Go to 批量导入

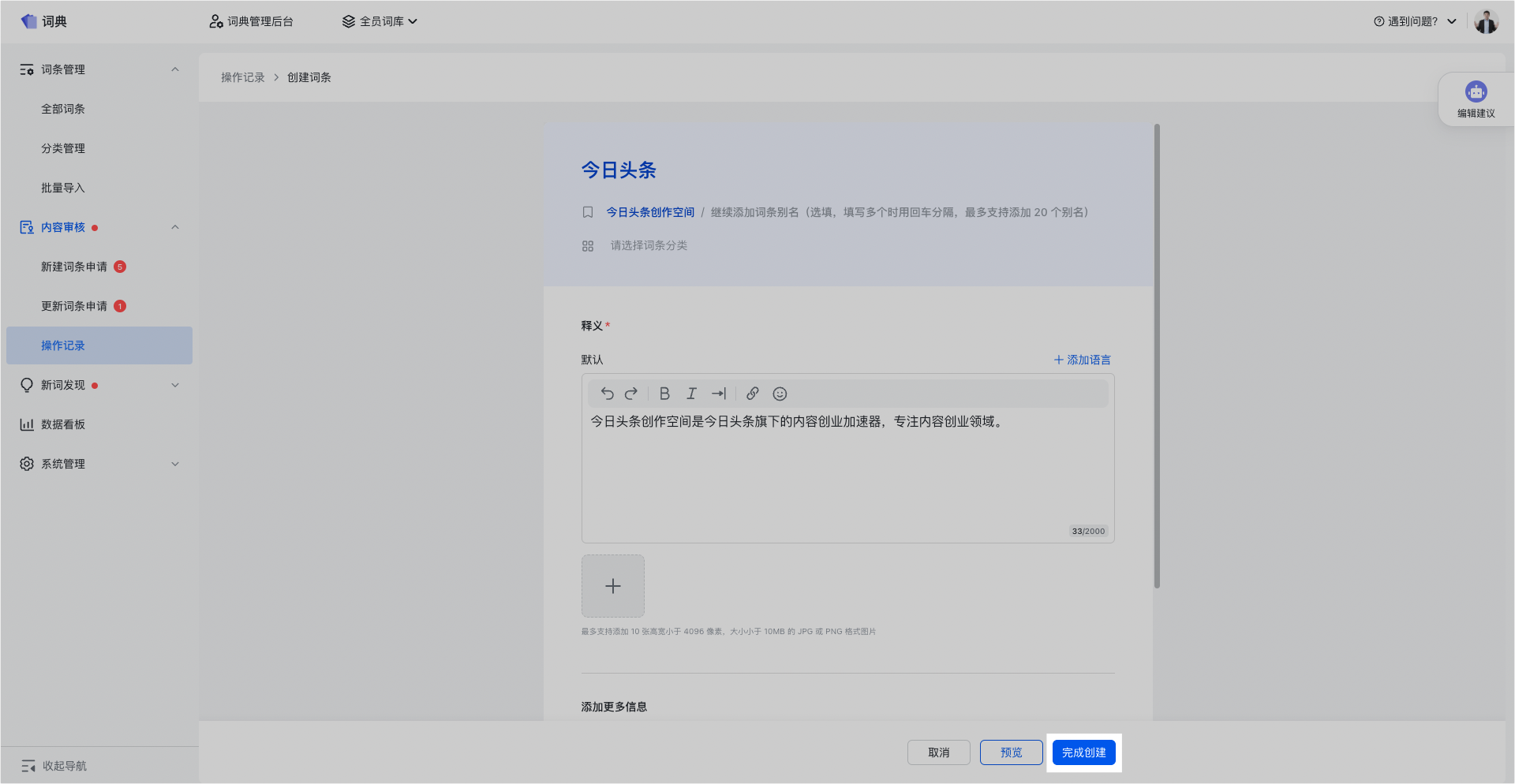[x=63, y=188]
